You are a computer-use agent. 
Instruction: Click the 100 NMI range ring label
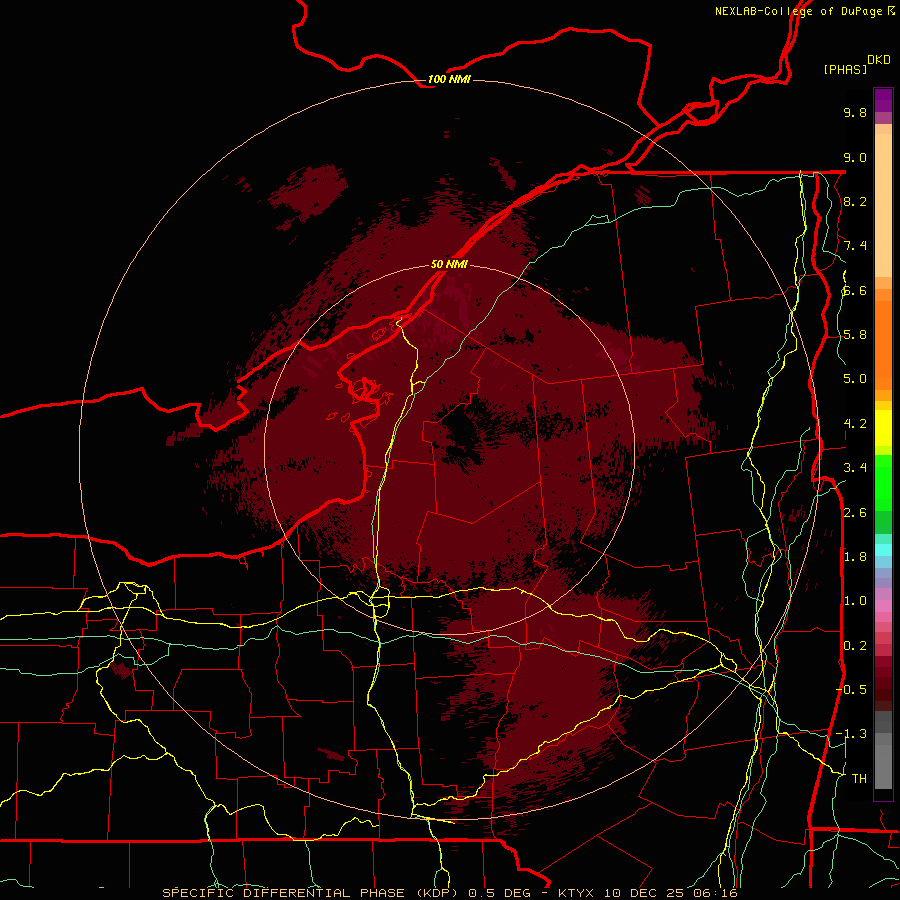tap(449, 79)
